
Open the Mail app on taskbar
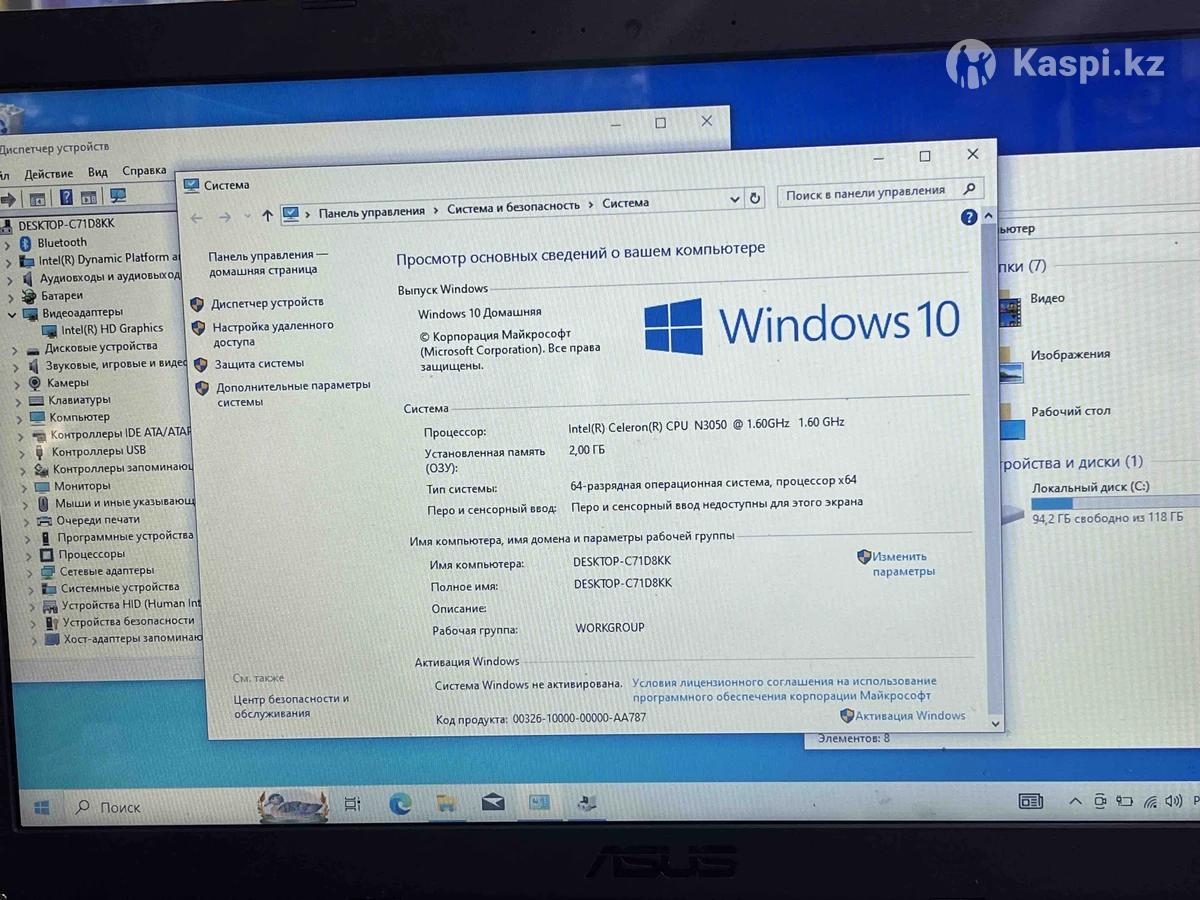492,803
